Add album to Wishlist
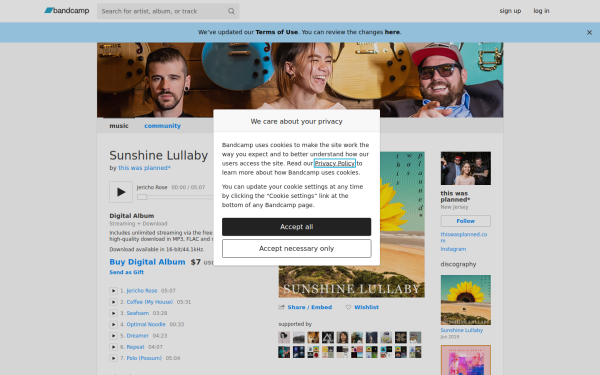This screenshot has height=375, width=600. (x=366, y=307)
